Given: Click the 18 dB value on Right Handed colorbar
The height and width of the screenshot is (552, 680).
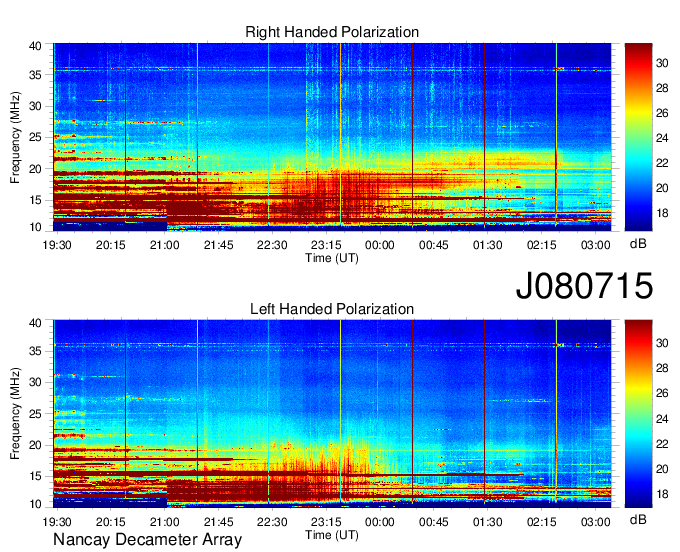Looking at the screenshot, I should tap(662, 213).
